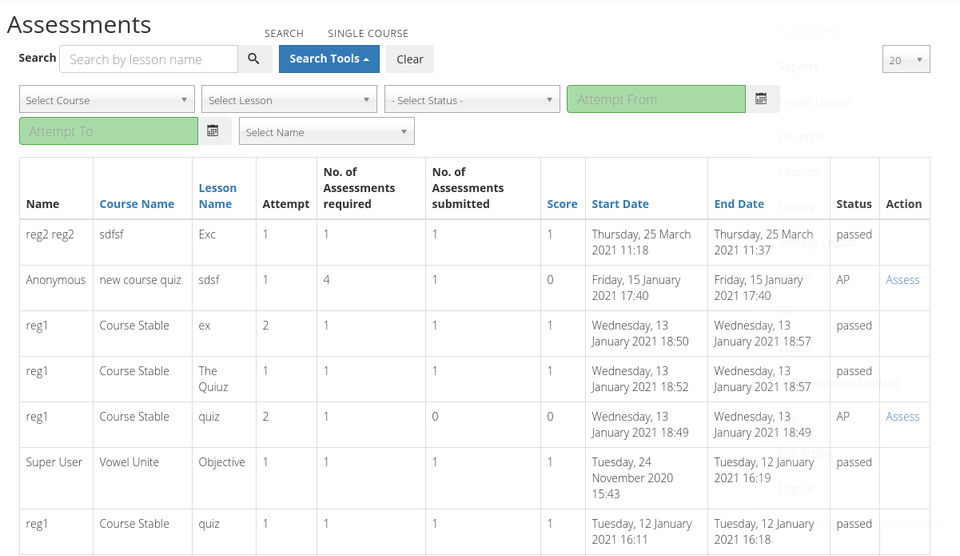Screen dimensions: 960x556
Task: Sort by Start Date column
Action: (620, 204)
